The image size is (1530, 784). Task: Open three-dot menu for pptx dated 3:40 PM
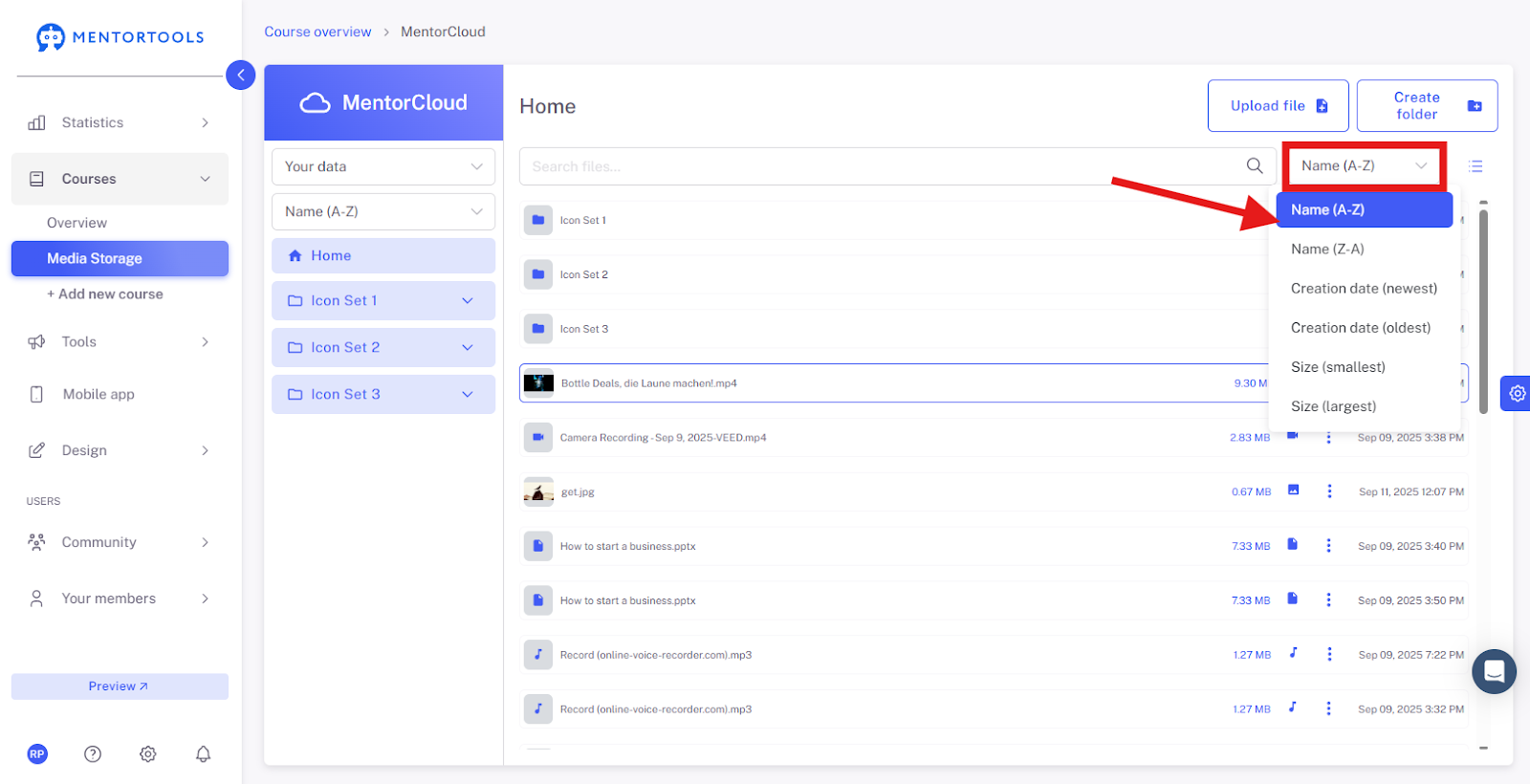coord(1328,546)
